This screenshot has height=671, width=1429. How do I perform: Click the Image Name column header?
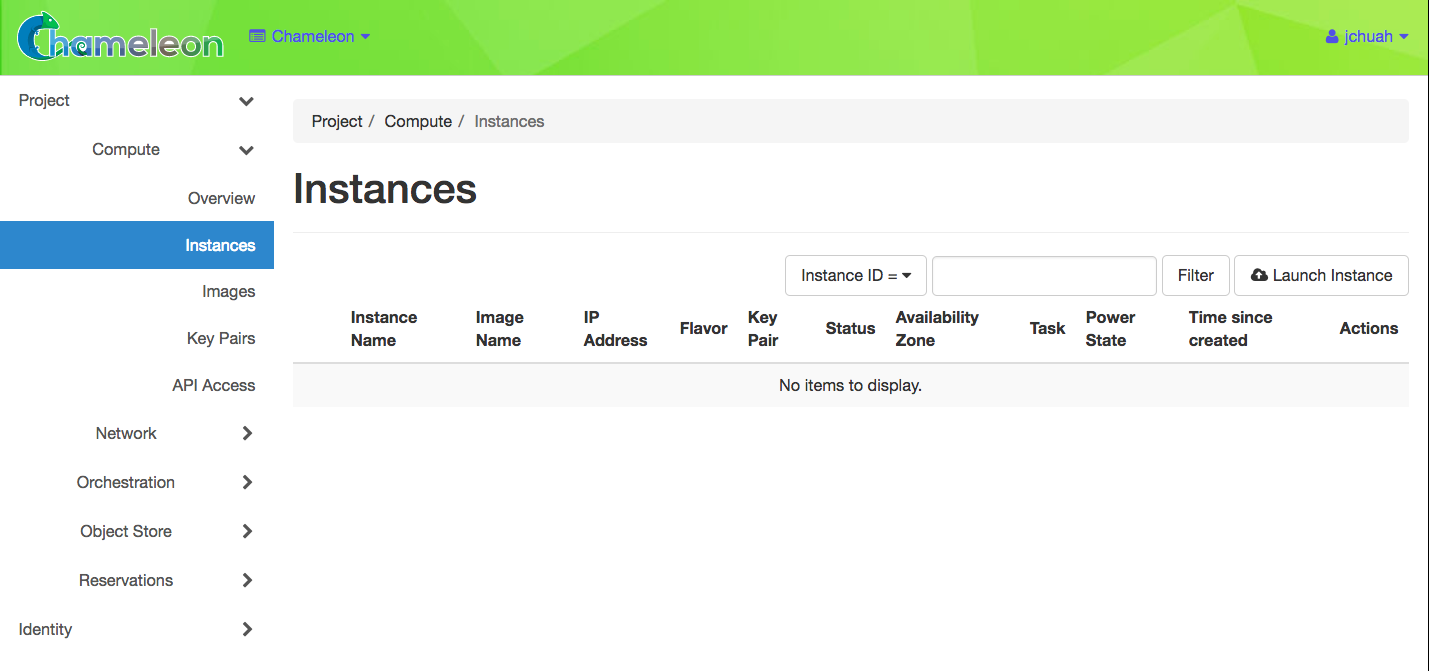coord(499,328)
